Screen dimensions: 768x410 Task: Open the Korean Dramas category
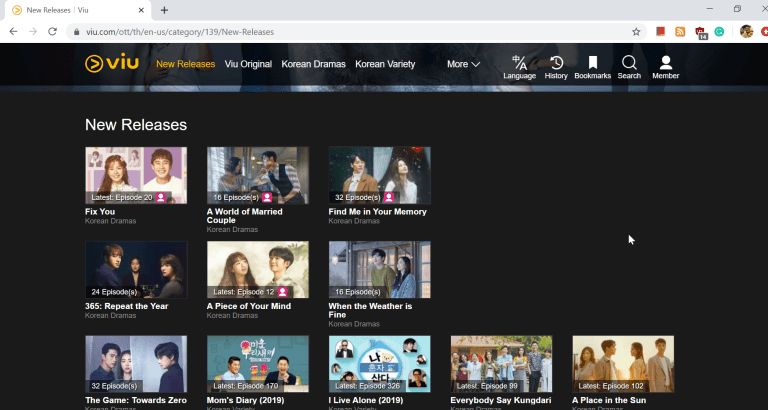[313, 64]
